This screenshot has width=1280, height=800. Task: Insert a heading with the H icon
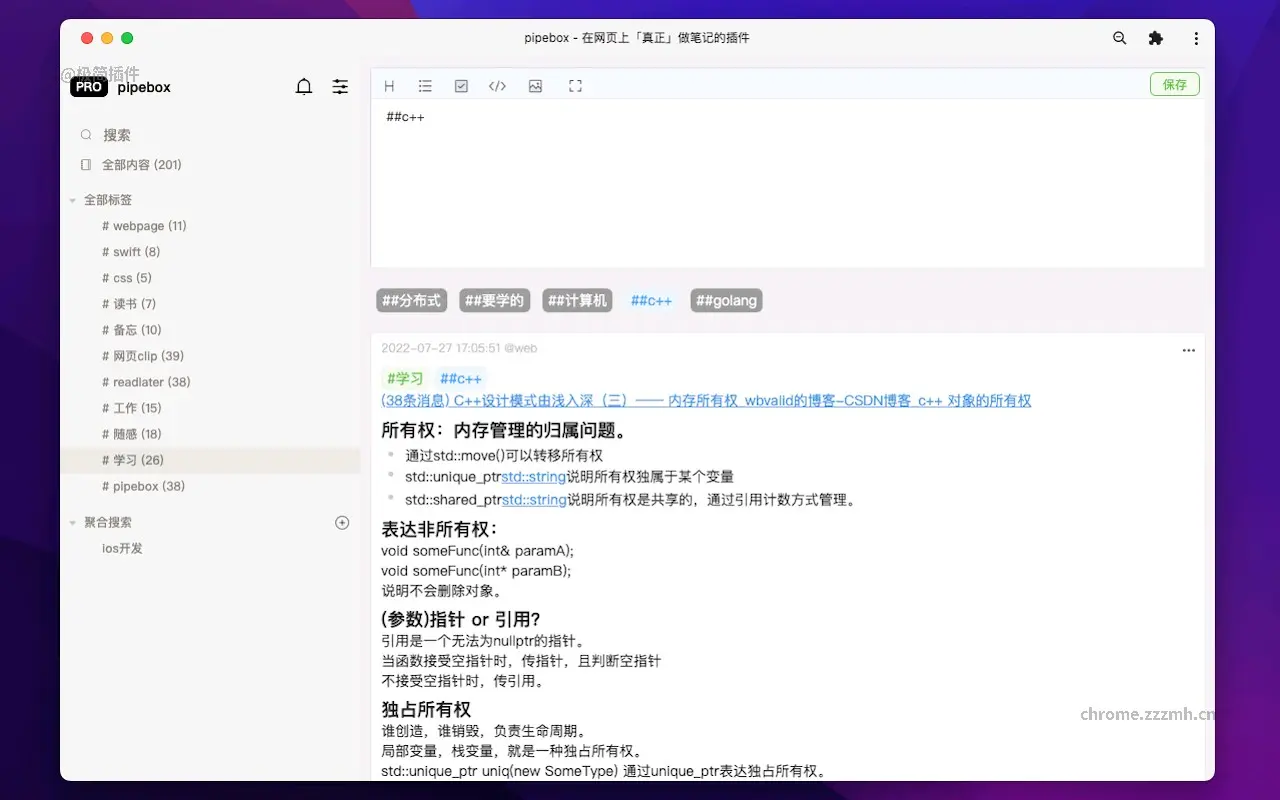[x=389, y=85]
